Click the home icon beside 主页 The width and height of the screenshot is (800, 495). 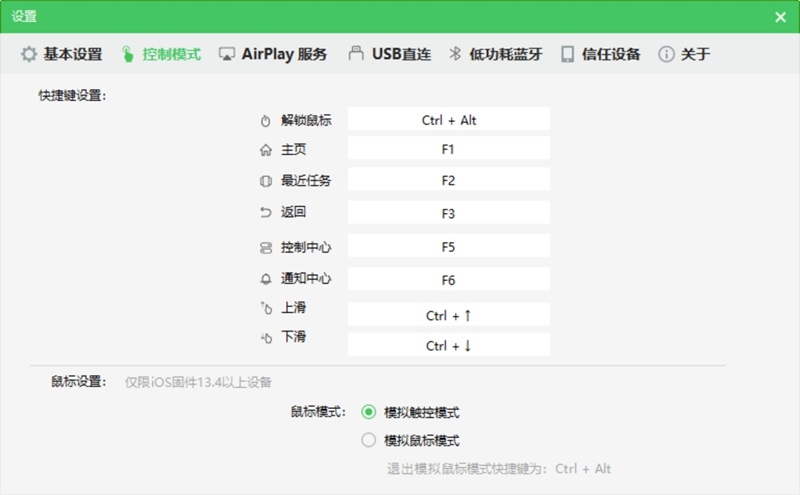pyautogui.click(x=265, y=151)
